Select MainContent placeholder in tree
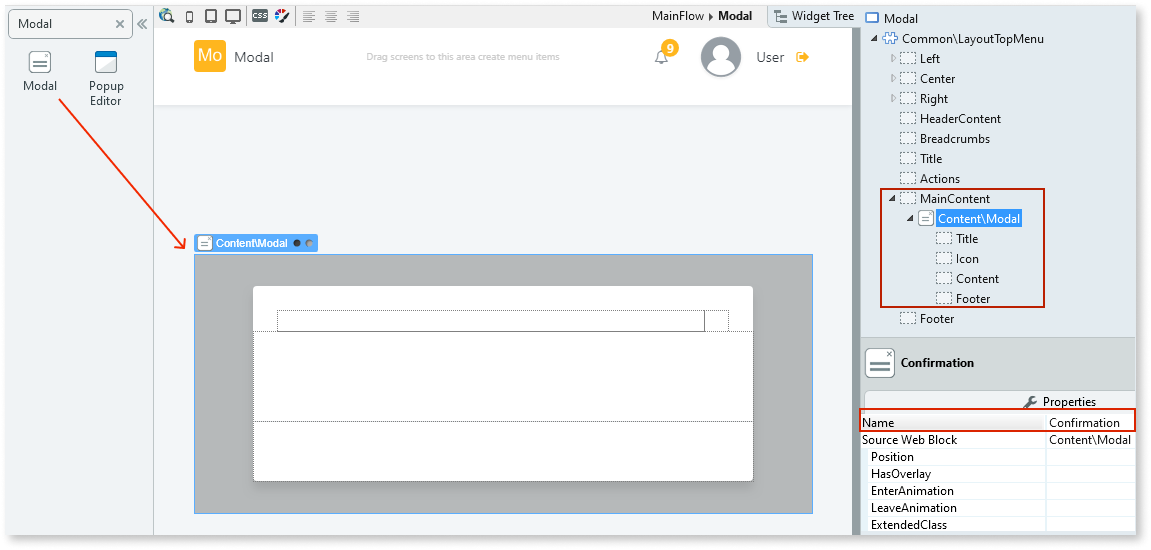Screen dimensions: 1151x550 pos(954,198)
